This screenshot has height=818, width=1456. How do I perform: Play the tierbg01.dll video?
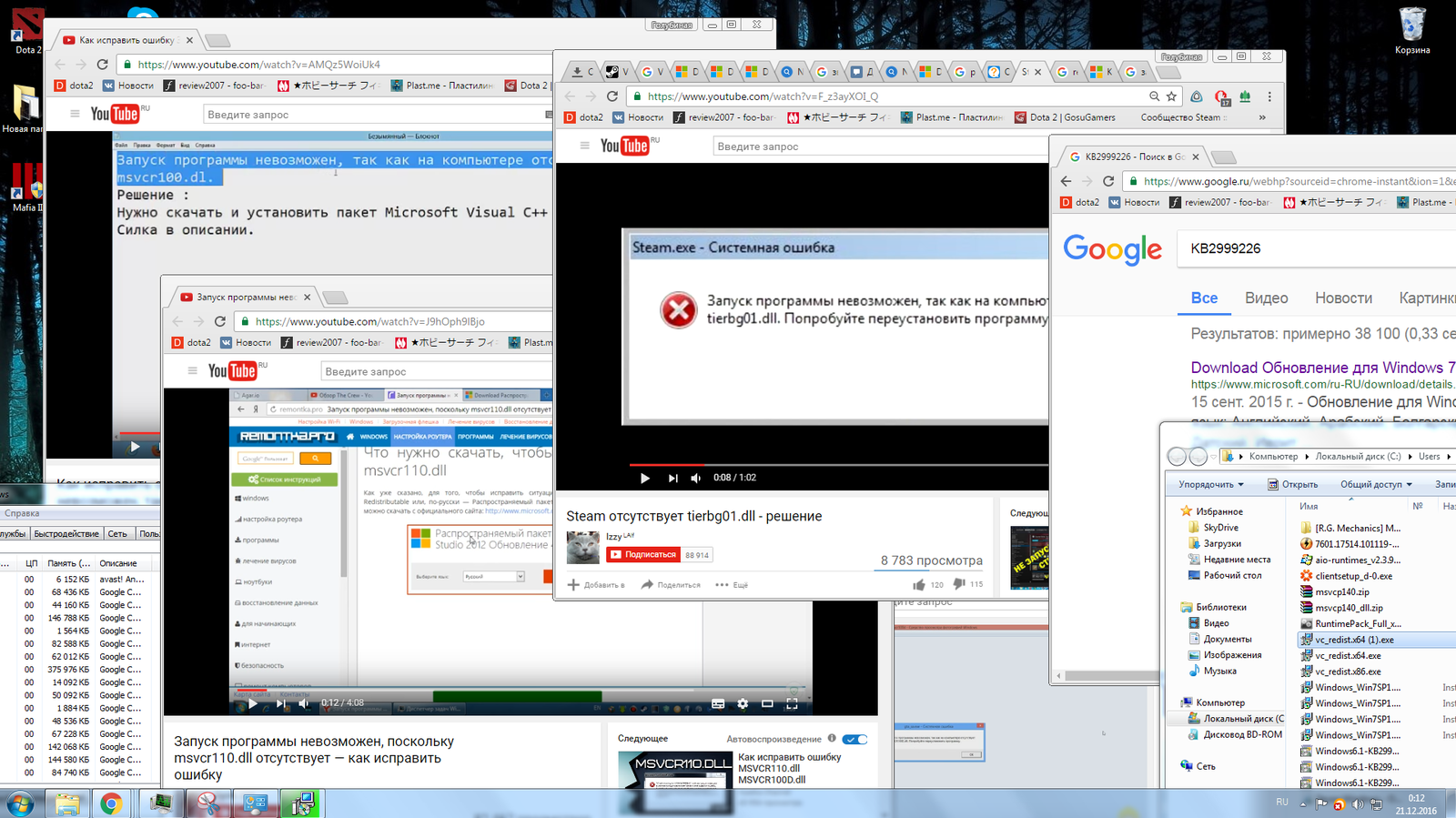644,478
